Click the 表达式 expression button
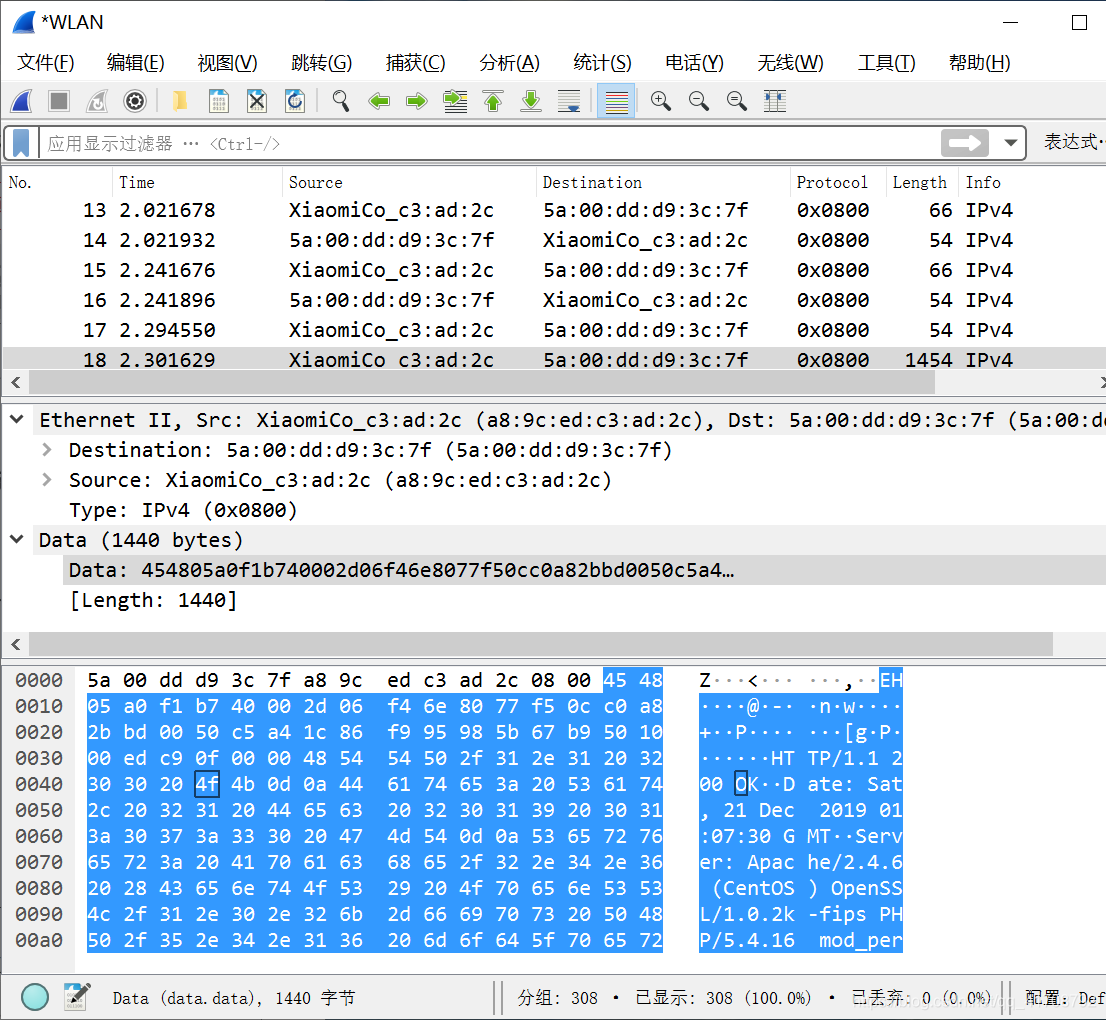The height and width of the screenshot is (1020, 1106). click(x=1074, y=142)
